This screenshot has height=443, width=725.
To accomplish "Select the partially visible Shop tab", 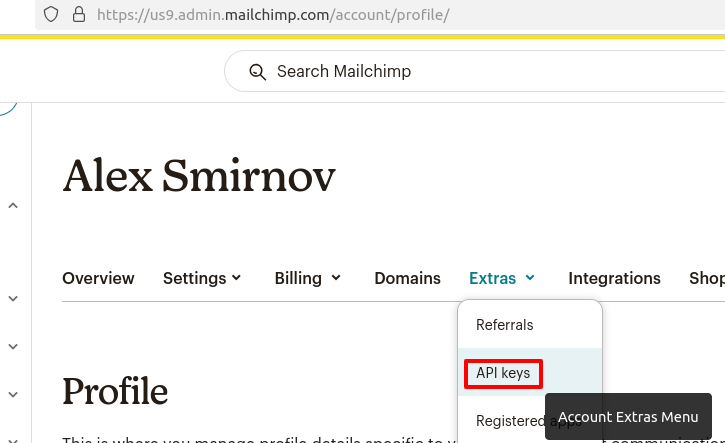I will (x=707, y=278).
